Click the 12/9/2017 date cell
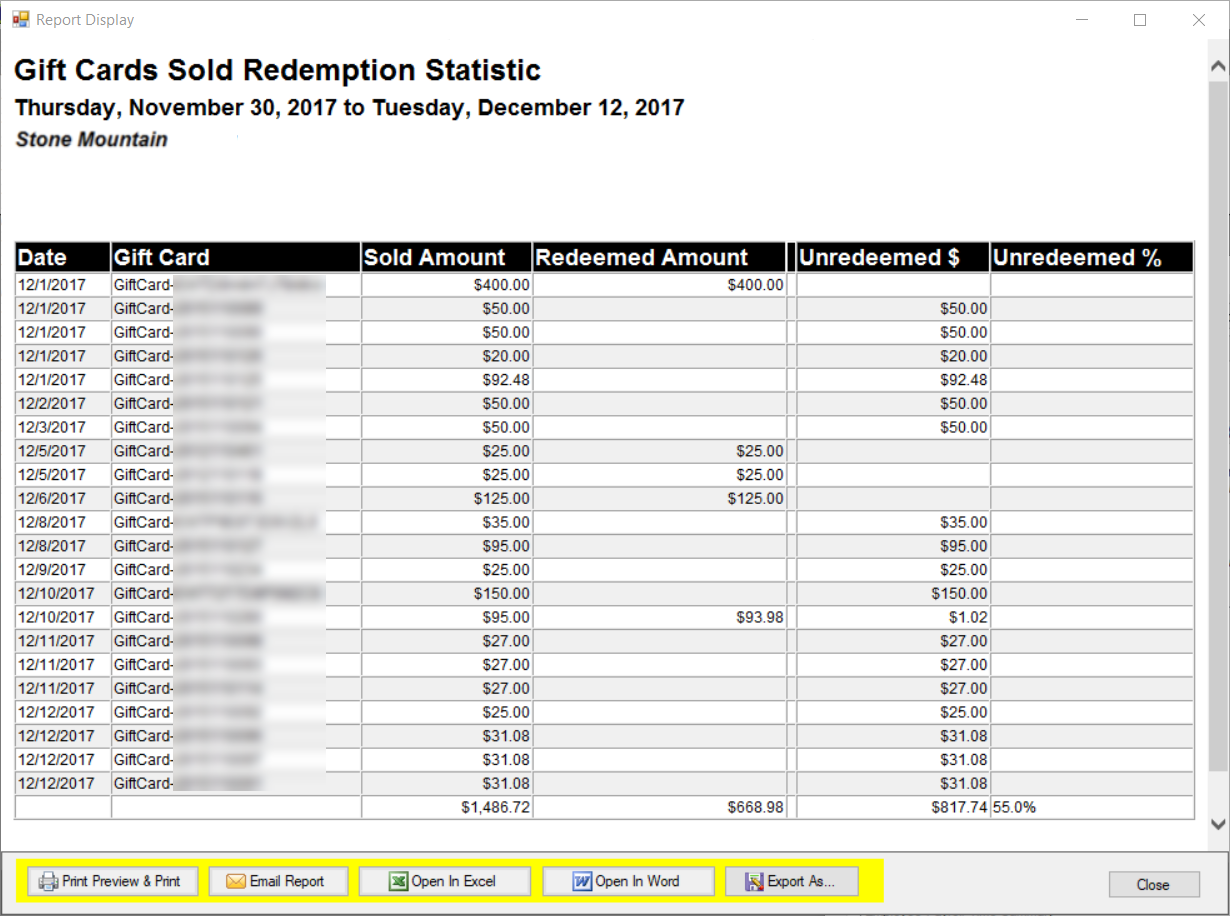 pyautogui.click(x=62, y=570)
